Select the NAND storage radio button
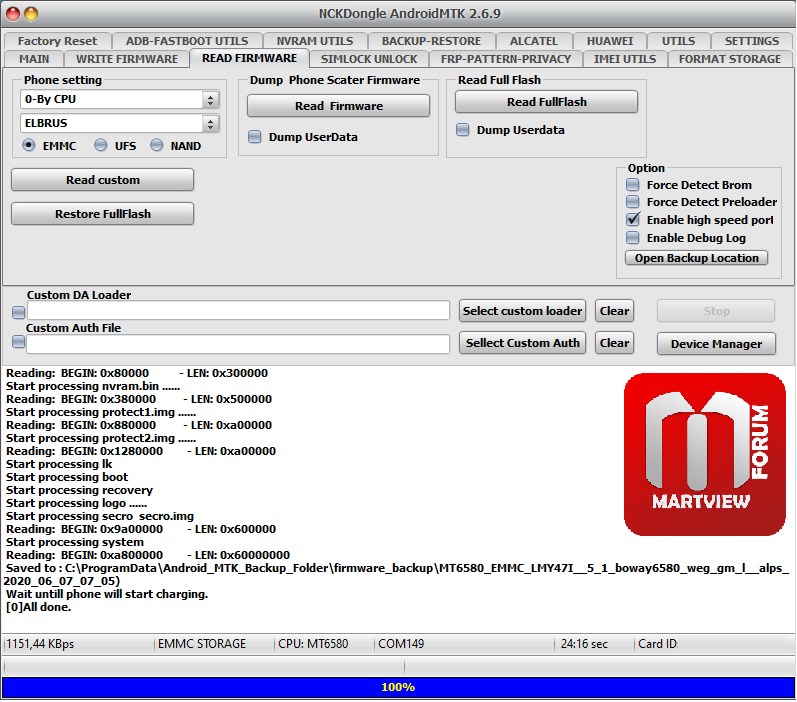 157,145
